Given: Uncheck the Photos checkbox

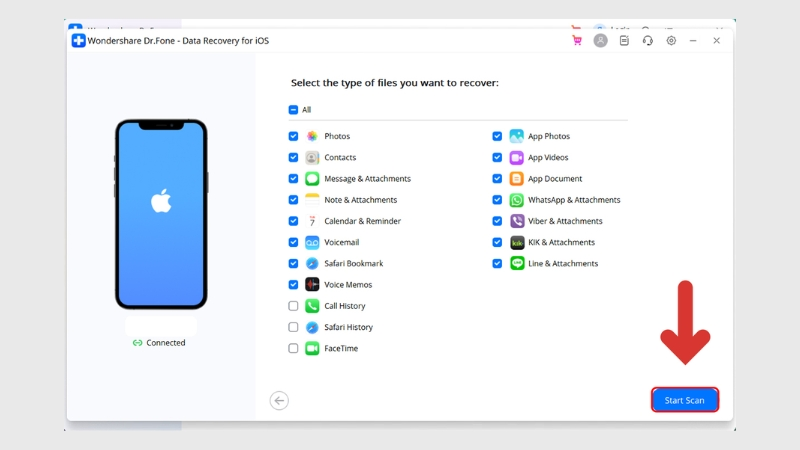Looking at the screenshot, I should coord(293,136).
